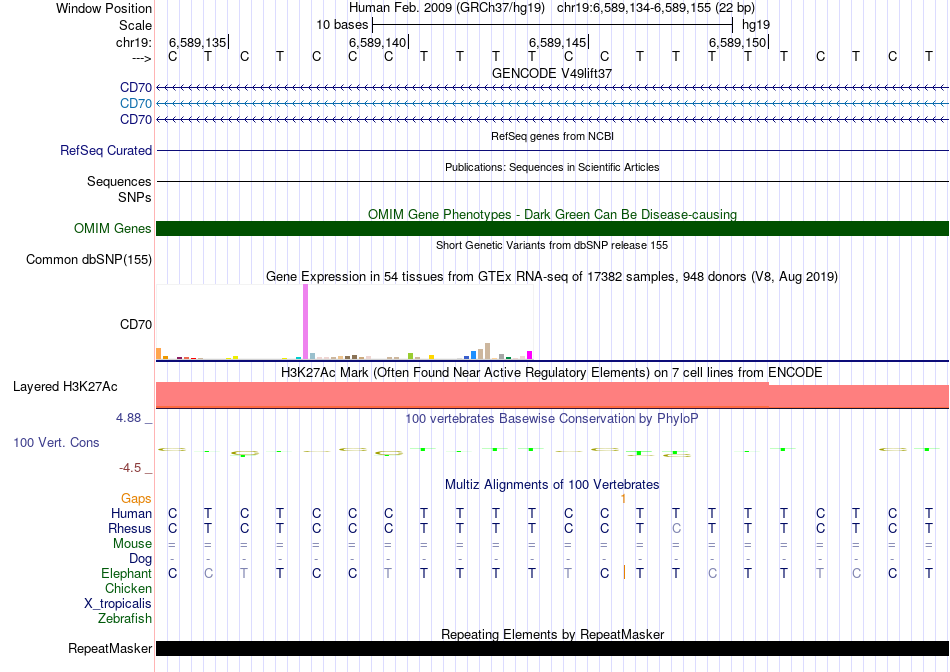Screen dimensions: 950x672
Task: Open the Gene Expression GTEx RNA-seq track title
Action: click(552, 276)
